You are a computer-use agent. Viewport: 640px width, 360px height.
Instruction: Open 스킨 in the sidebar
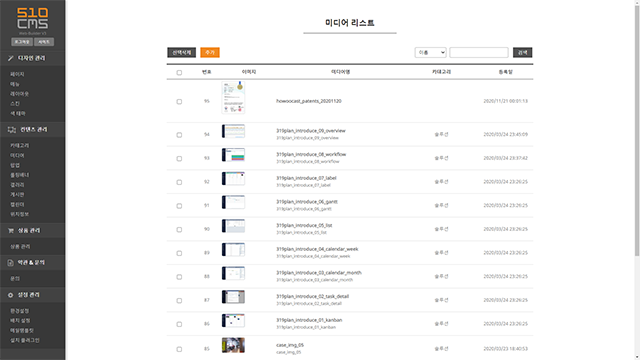(15, 104)
